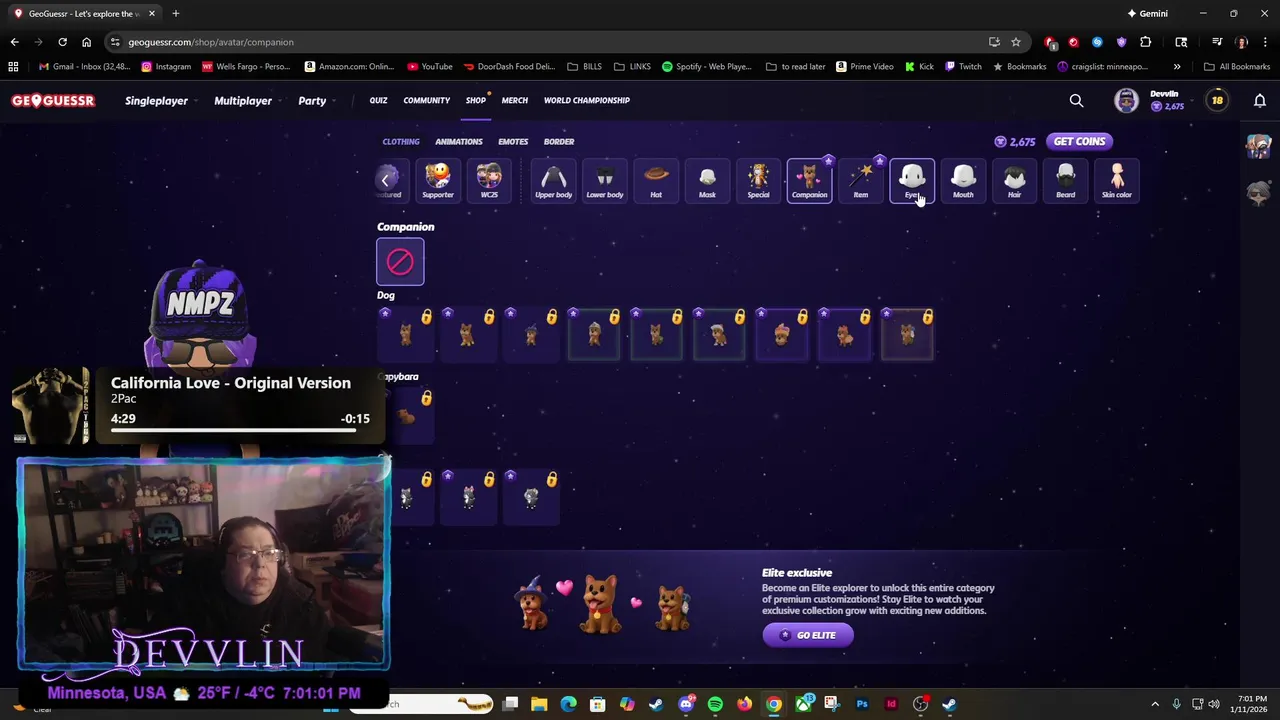Select the last locked Dog companion

point(907,334)
